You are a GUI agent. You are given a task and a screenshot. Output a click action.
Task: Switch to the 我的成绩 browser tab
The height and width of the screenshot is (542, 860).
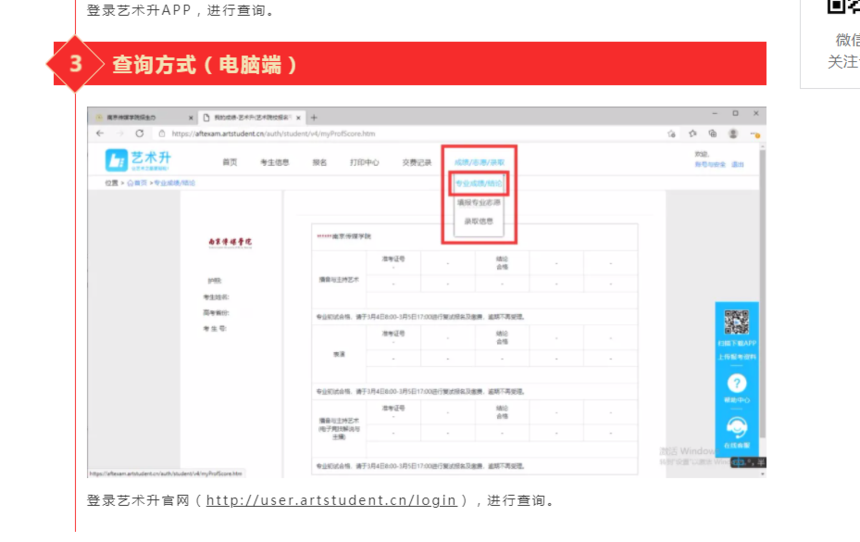coord(250,117)
